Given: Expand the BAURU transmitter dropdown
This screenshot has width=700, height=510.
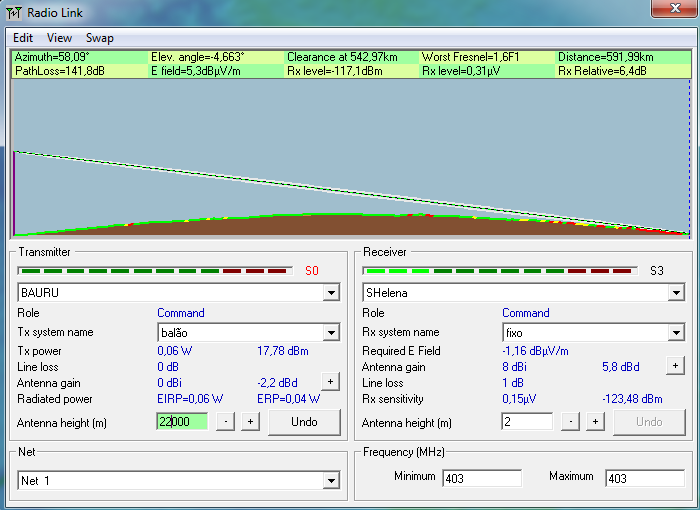Looking at the screenshot, I should (x=331, y=293).
